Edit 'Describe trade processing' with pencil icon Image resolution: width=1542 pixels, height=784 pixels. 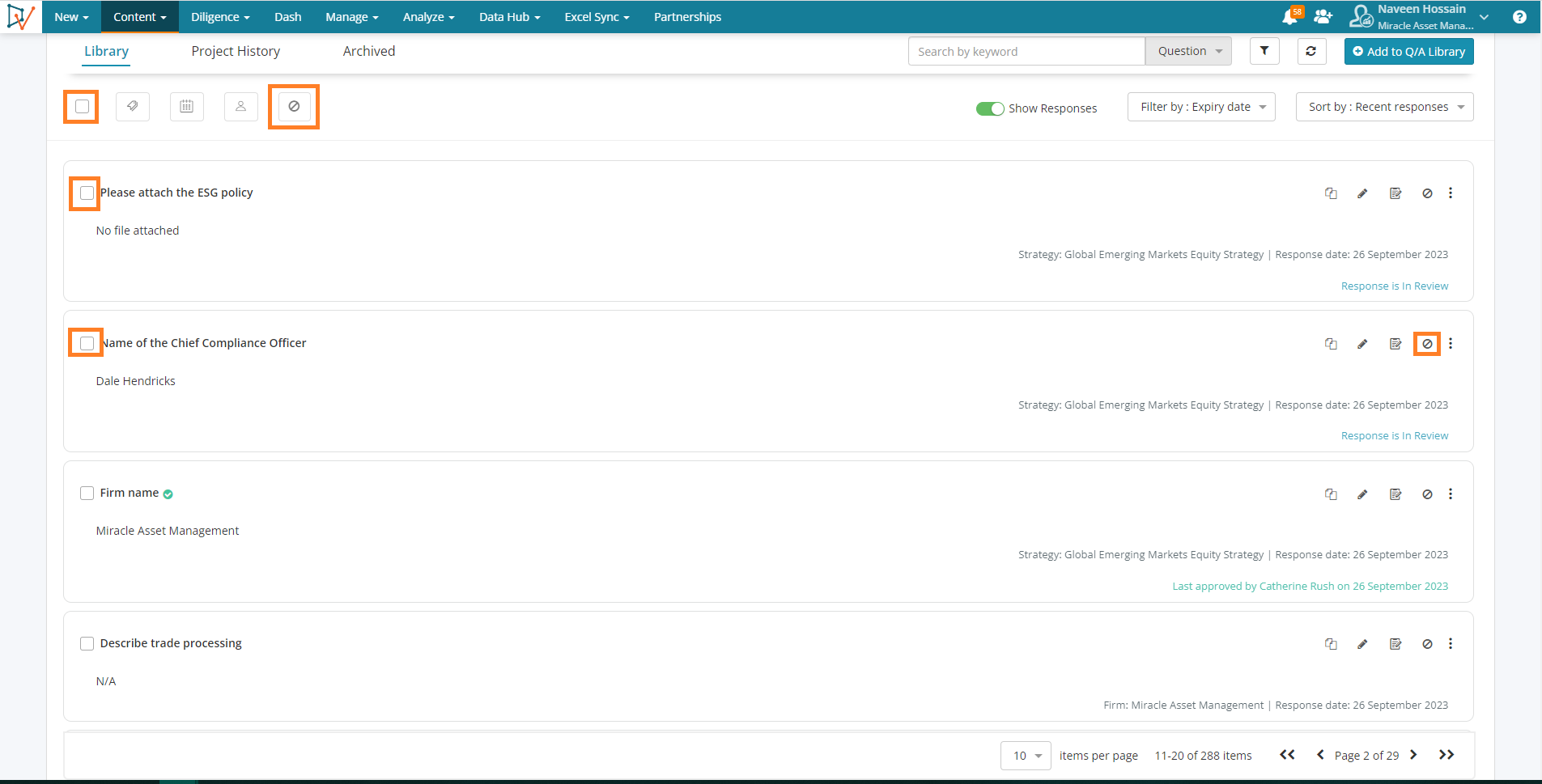[x=1362, y=644]
